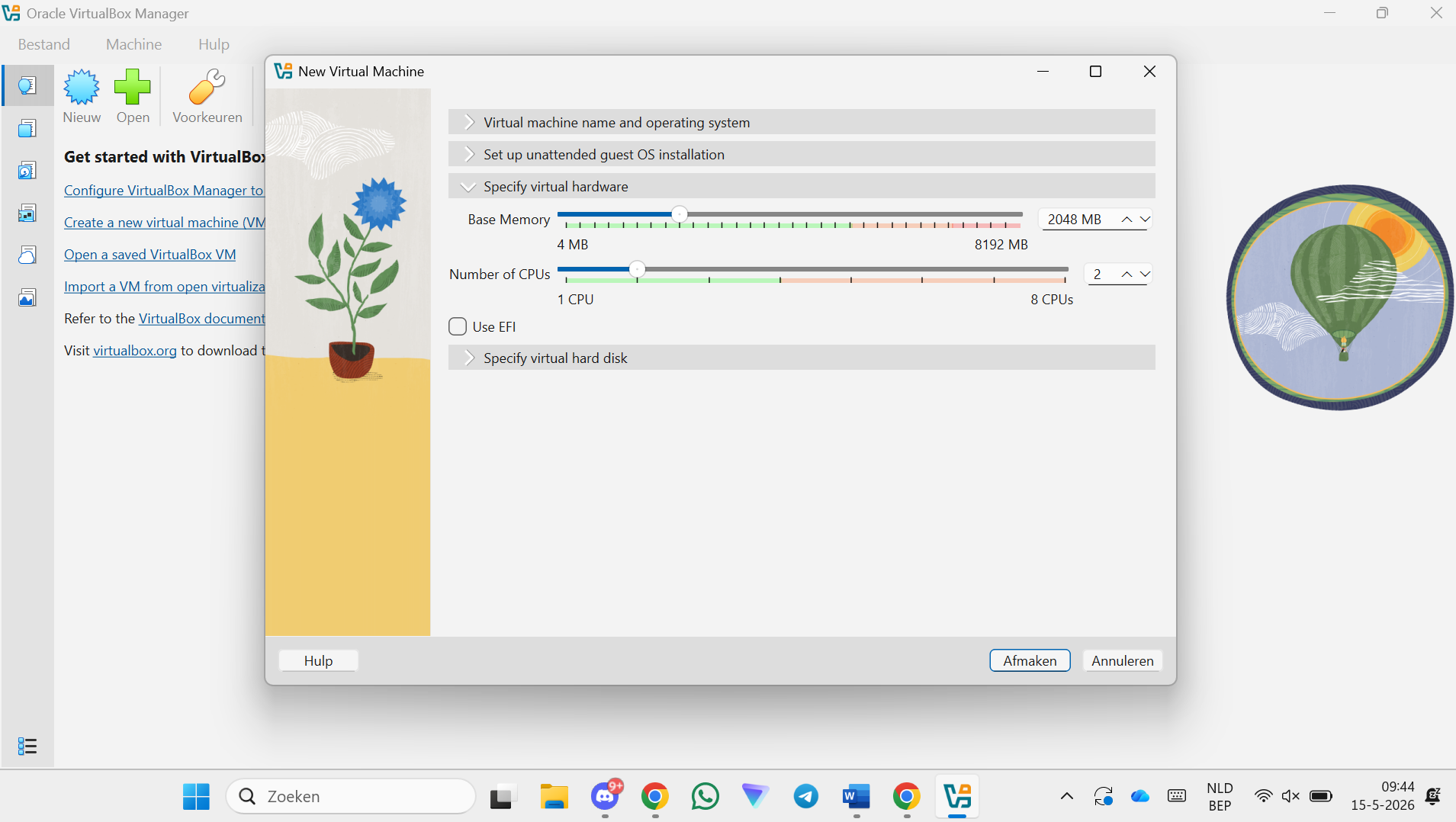
Task: Select the Home balloon icon in the sidebar
Action: 27,85
